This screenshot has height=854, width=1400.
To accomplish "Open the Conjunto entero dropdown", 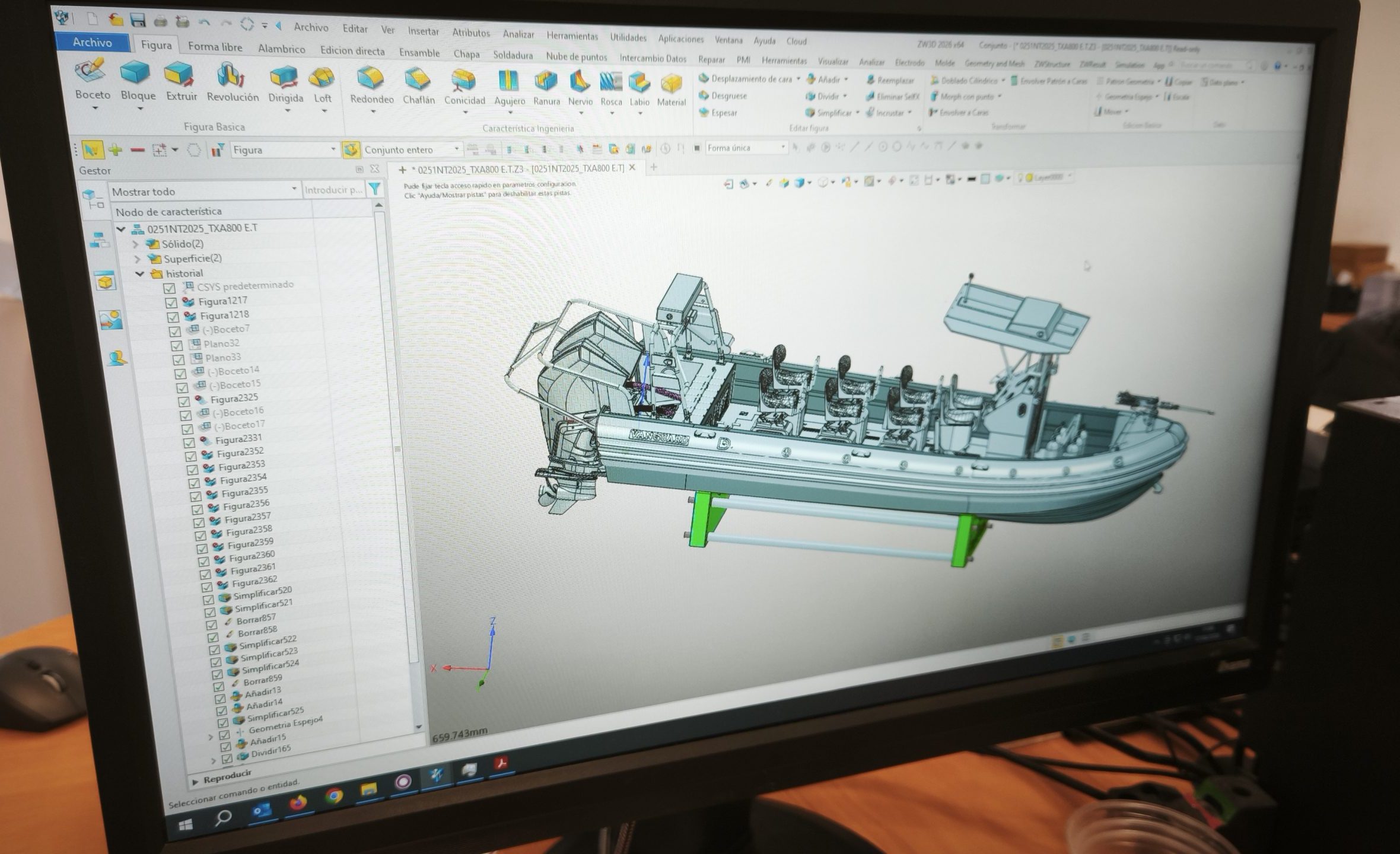I will click(x=456, y=149).
